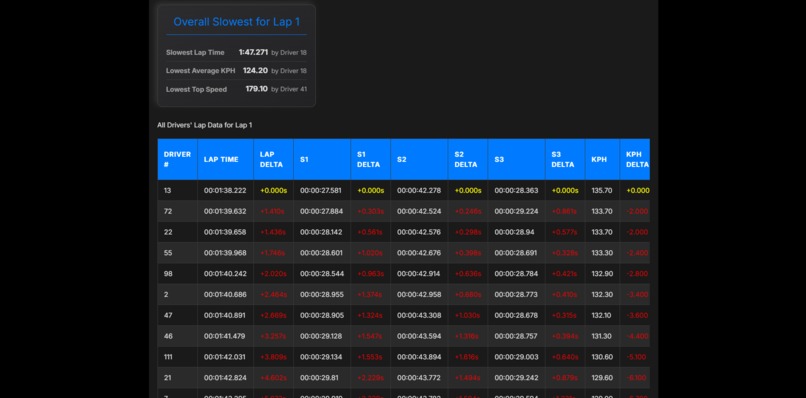Click S1 time 00:00:28.142
Image resolution: width=806 pixels, height=398 pixels.
click(x=321, y=232)
